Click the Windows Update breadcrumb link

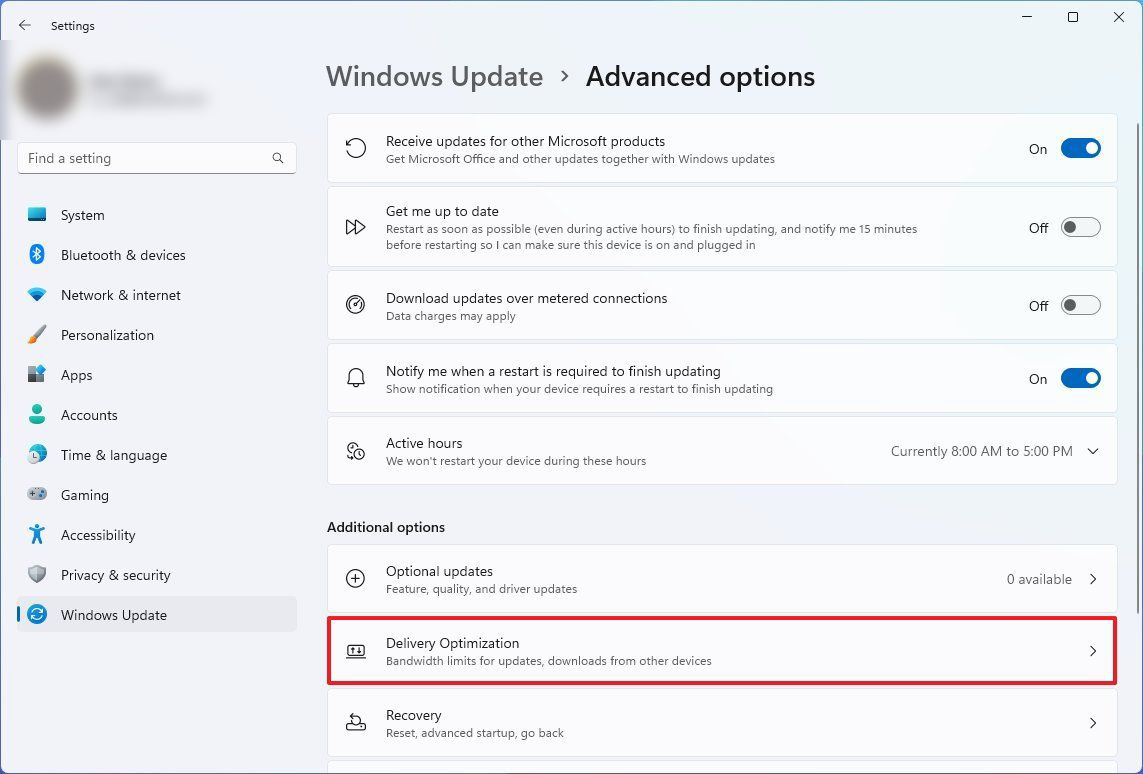(434, 77)
